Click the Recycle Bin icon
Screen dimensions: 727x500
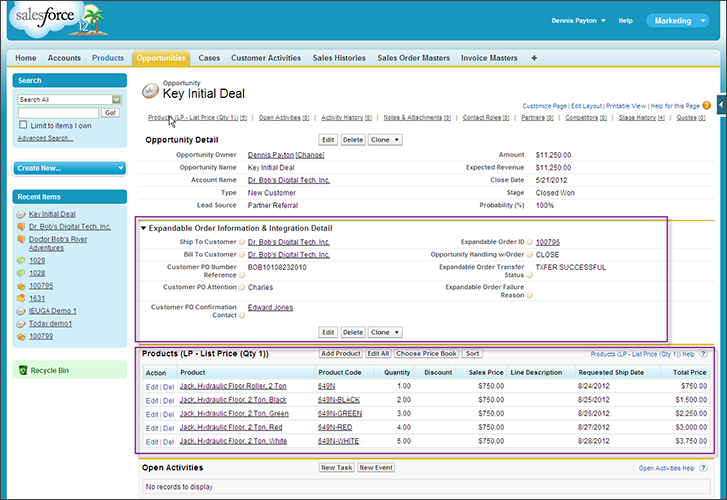tap(23, 370)
